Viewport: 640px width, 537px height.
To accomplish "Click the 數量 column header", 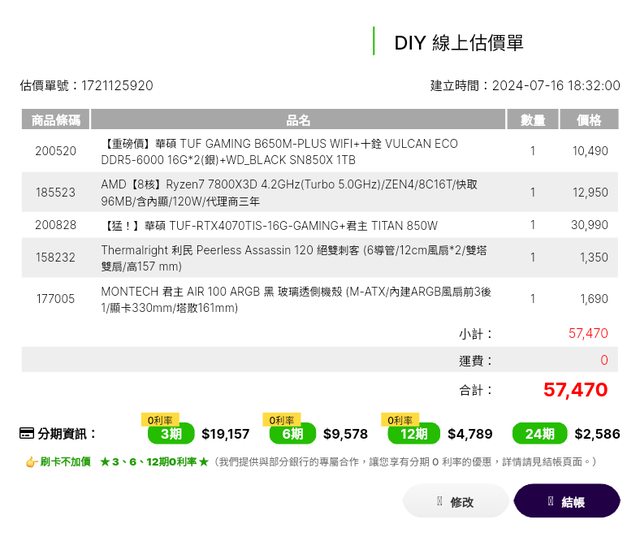I will 533,120.
